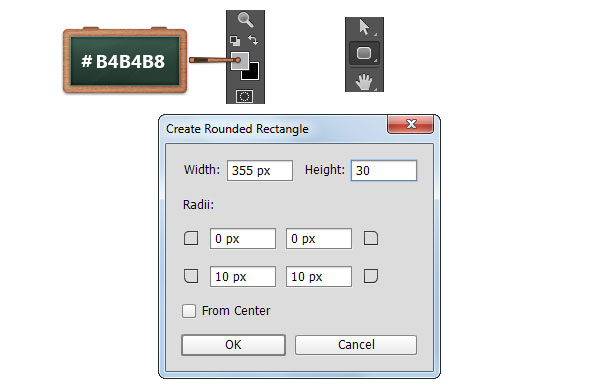Close the Create Rounded Rectangle dialog
This screenshot has height=389, width=600.
[x=411, y=124]
